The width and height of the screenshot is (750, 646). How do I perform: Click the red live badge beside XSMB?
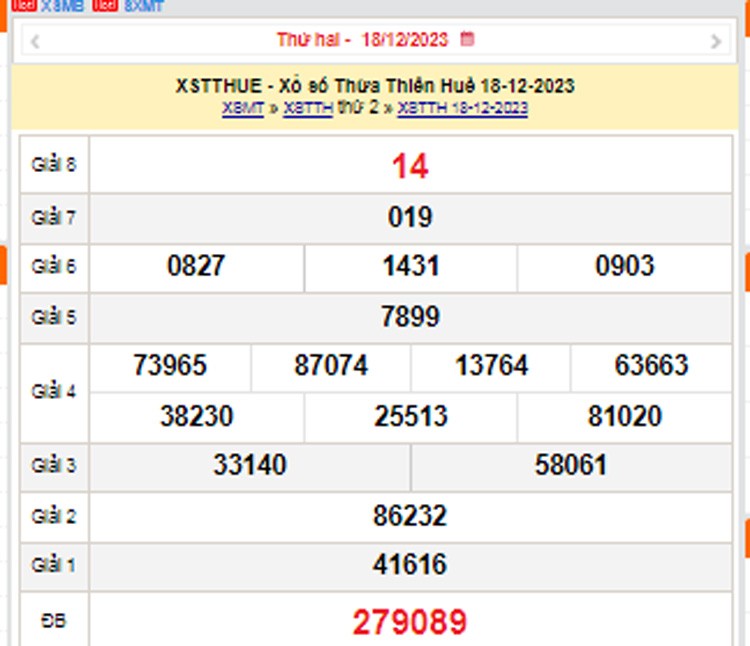26,5
